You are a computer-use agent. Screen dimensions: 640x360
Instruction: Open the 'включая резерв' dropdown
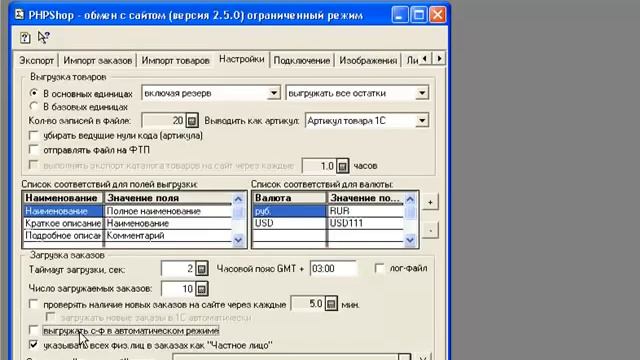tap(274, 93)
